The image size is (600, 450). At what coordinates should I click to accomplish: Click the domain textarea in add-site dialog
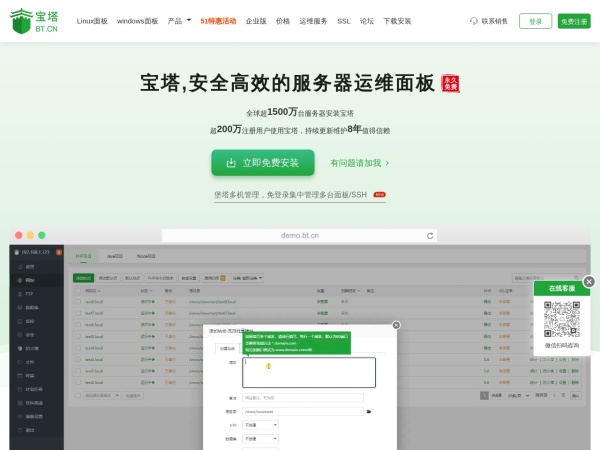pos(309,372)
